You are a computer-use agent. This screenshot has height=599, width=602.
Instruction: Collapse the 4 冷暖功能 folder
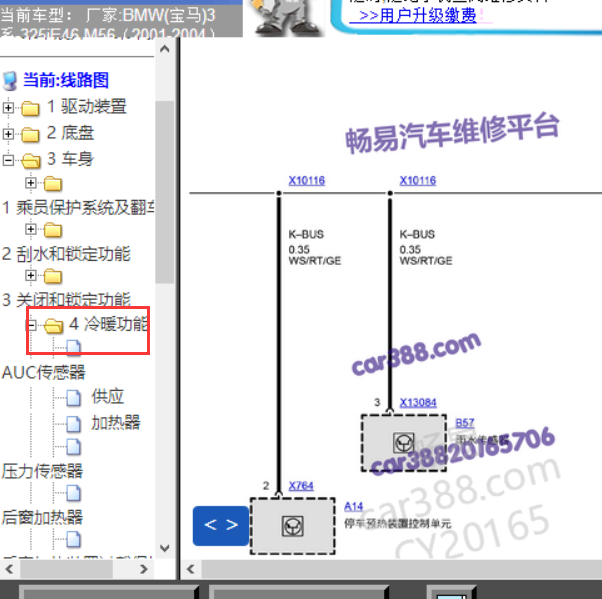(x=31, y=326)
